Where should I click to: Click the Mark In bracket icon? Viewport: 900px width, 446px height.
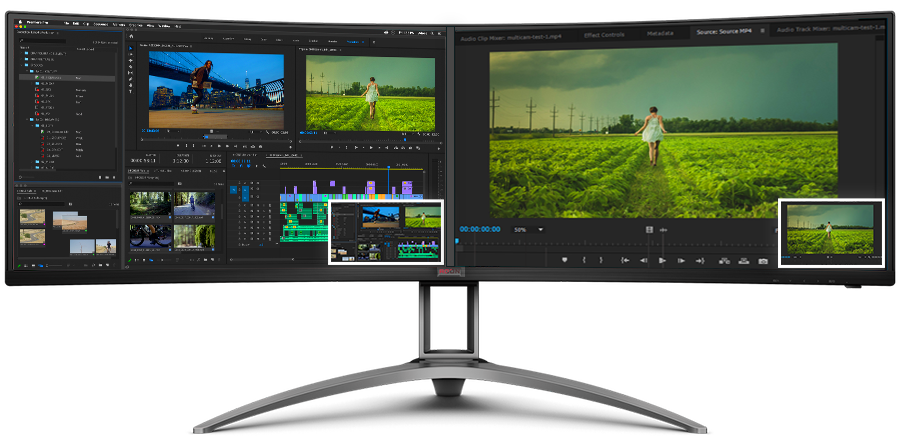click(x=583, y=260)
